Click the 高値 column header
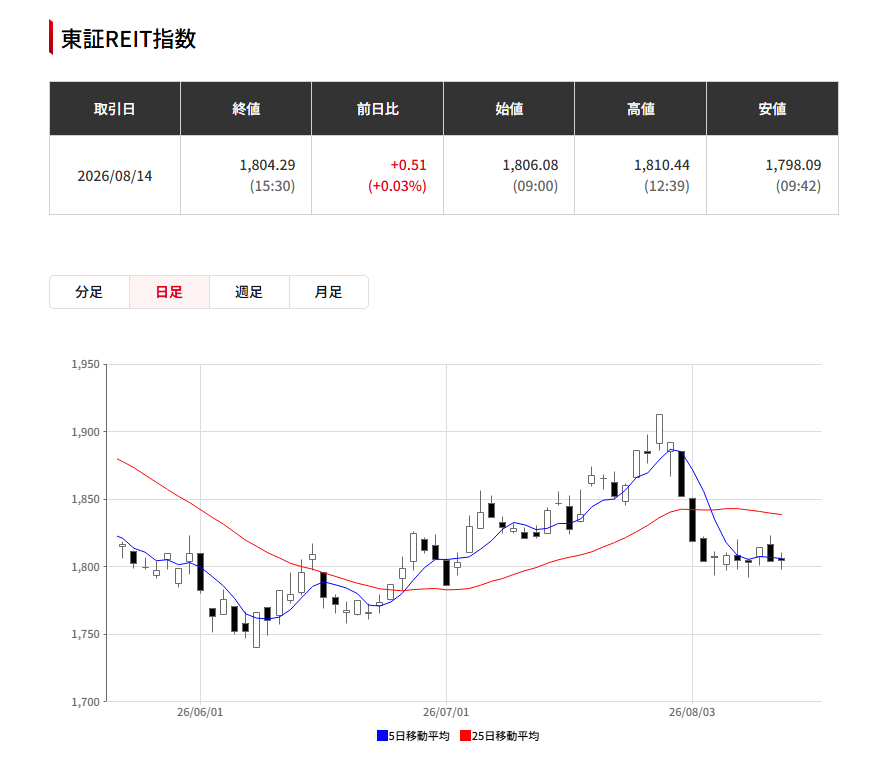 (x=641, y=109)
